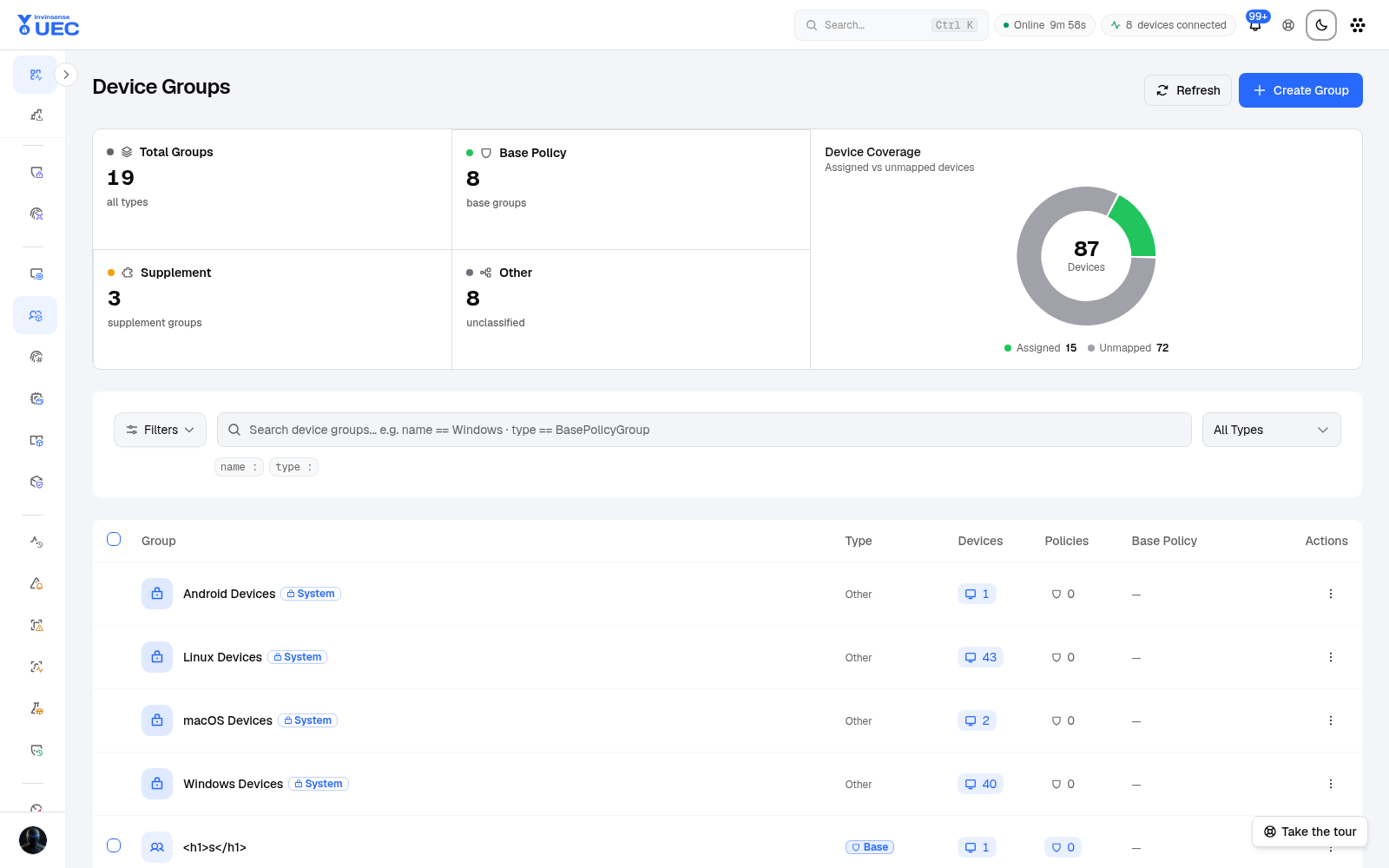1389x868 pixels.
Task: Open the triangle alert bell sidebar icon
Action: click(x=36, y=583)
